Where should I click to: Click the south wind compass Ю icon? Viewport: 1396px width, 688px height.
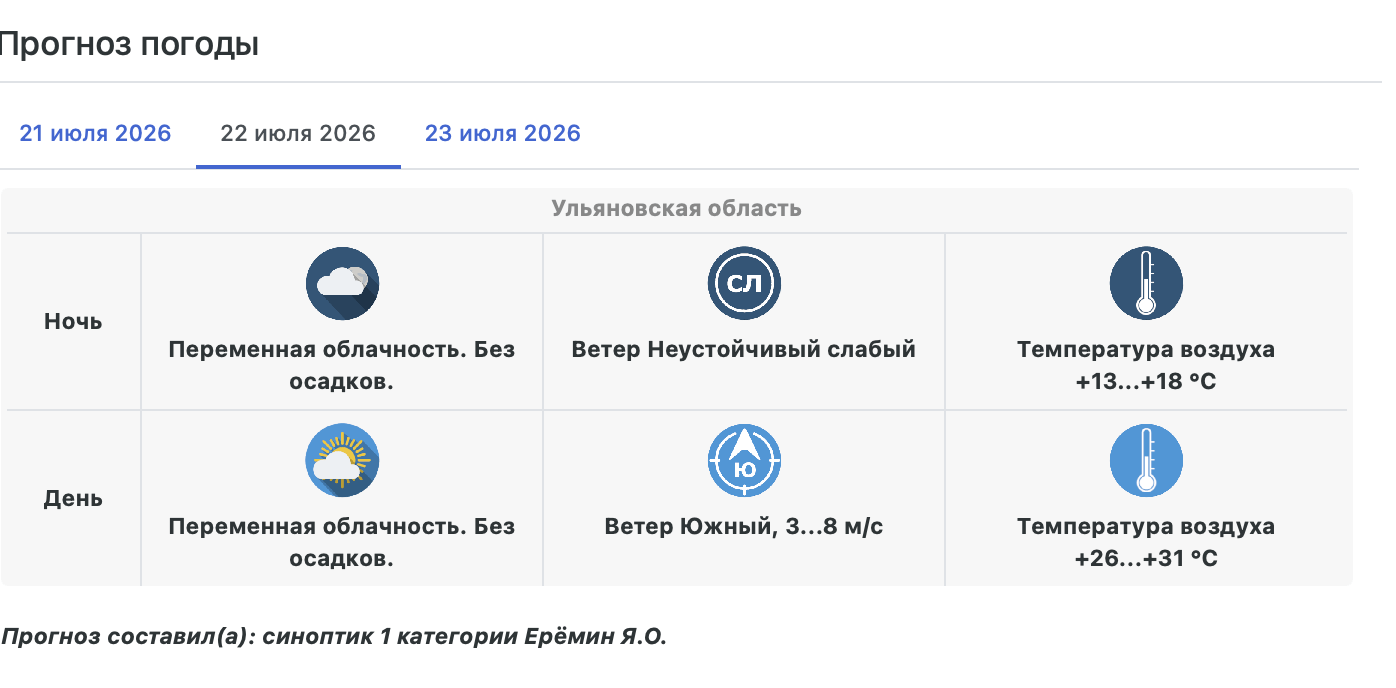744,461
